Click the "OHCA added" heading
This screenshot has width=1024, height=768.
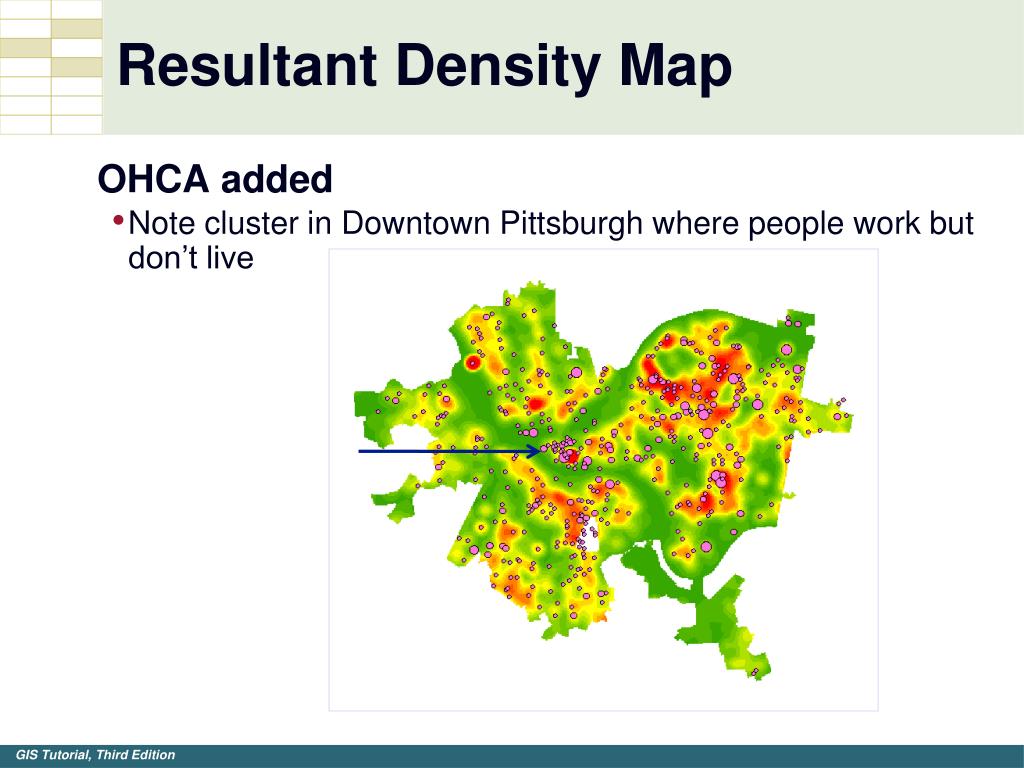point(215,179)
